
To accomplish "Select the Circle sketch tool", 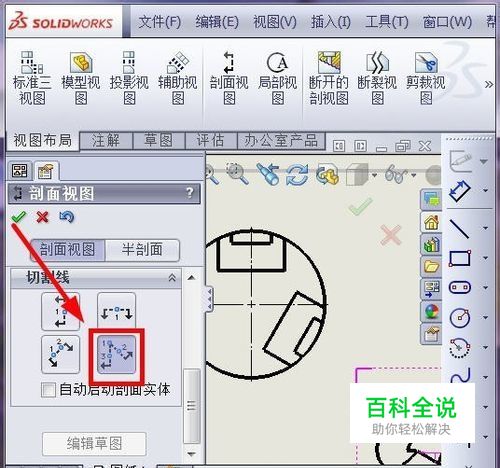I will click(x=460, y=317).
